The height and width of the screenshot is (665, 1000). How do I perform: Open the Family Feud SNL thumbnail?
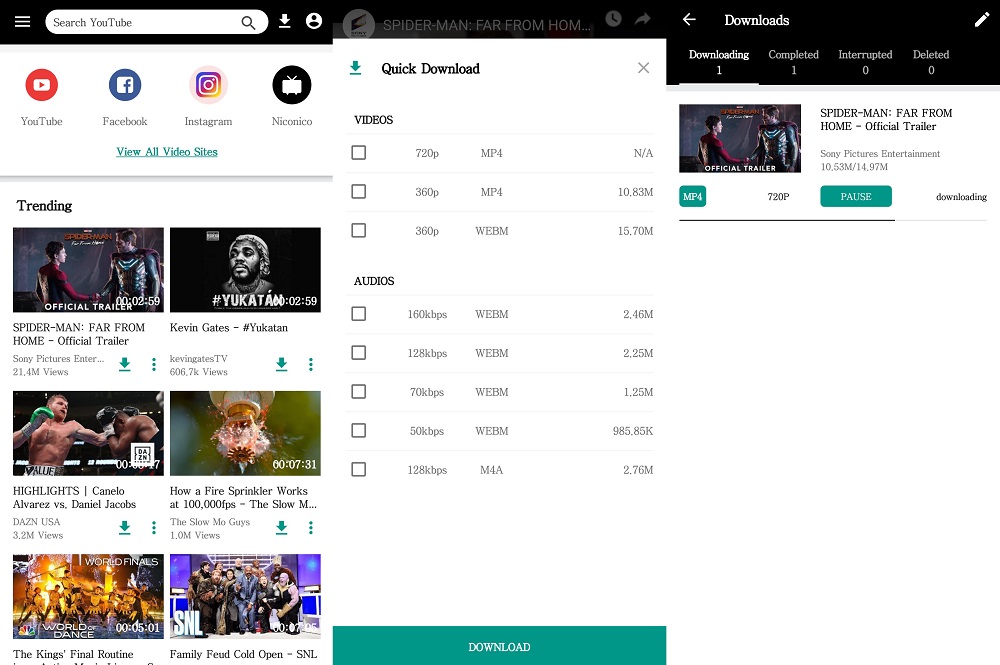coord(245,597)
